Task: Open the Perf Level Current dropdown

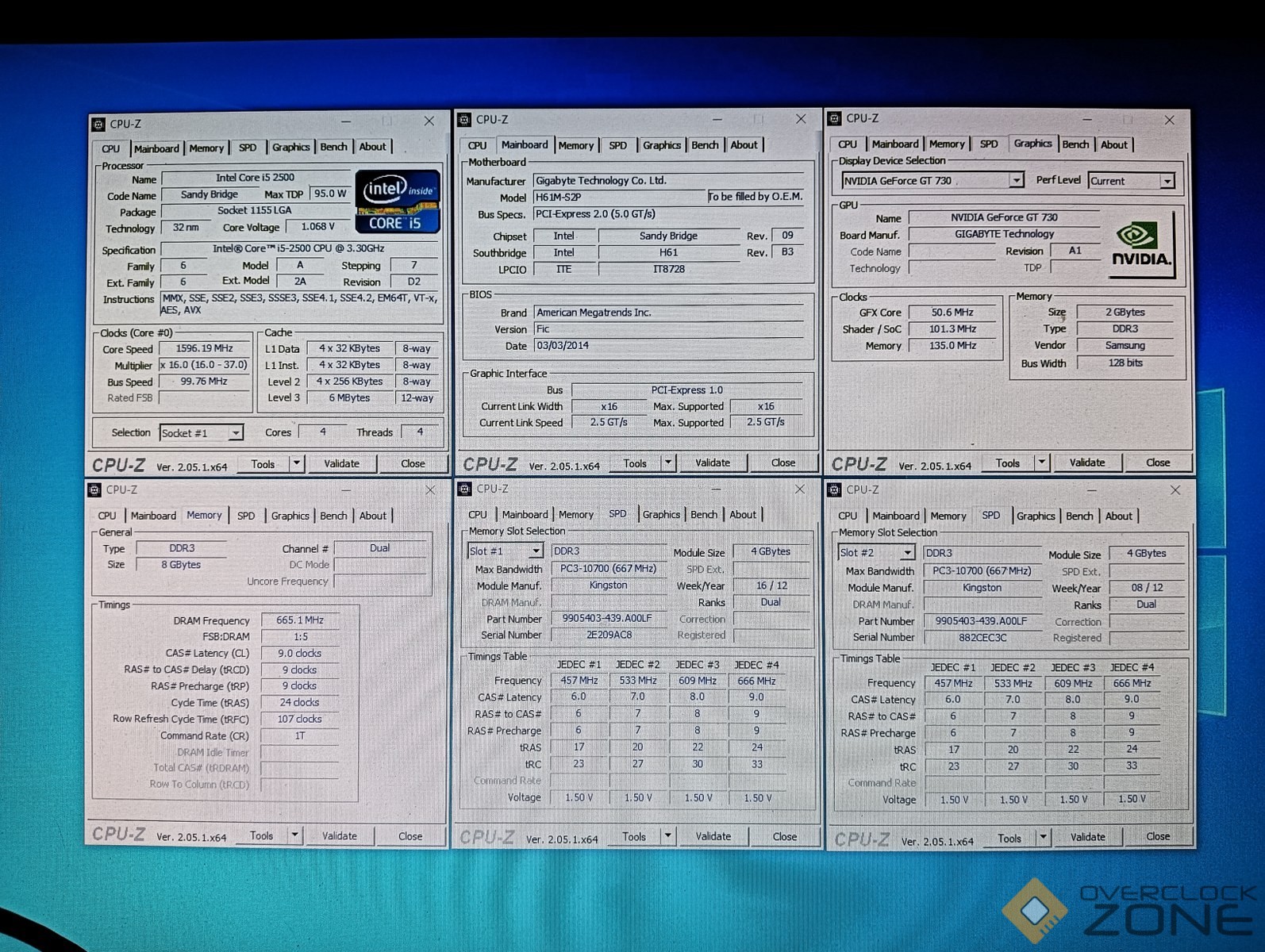Action: click(x=1167, y=181)
